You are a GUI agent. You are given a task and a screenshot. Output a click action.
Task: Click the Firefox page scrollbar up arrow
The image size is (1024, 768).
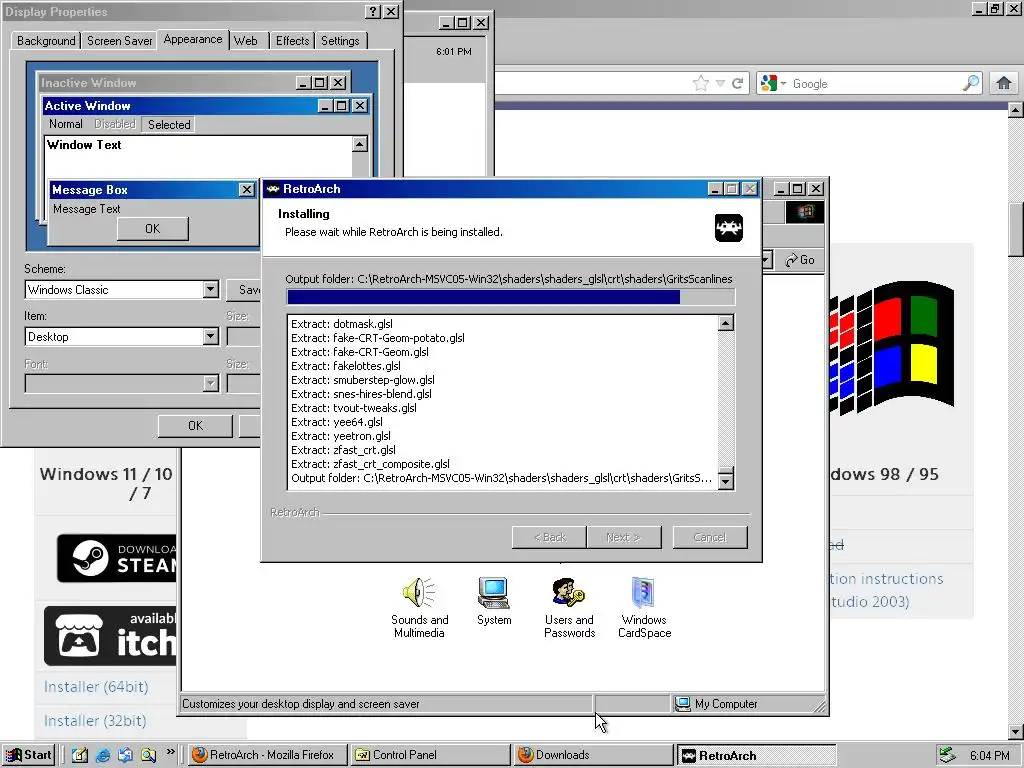click(x=1016, y=110)
